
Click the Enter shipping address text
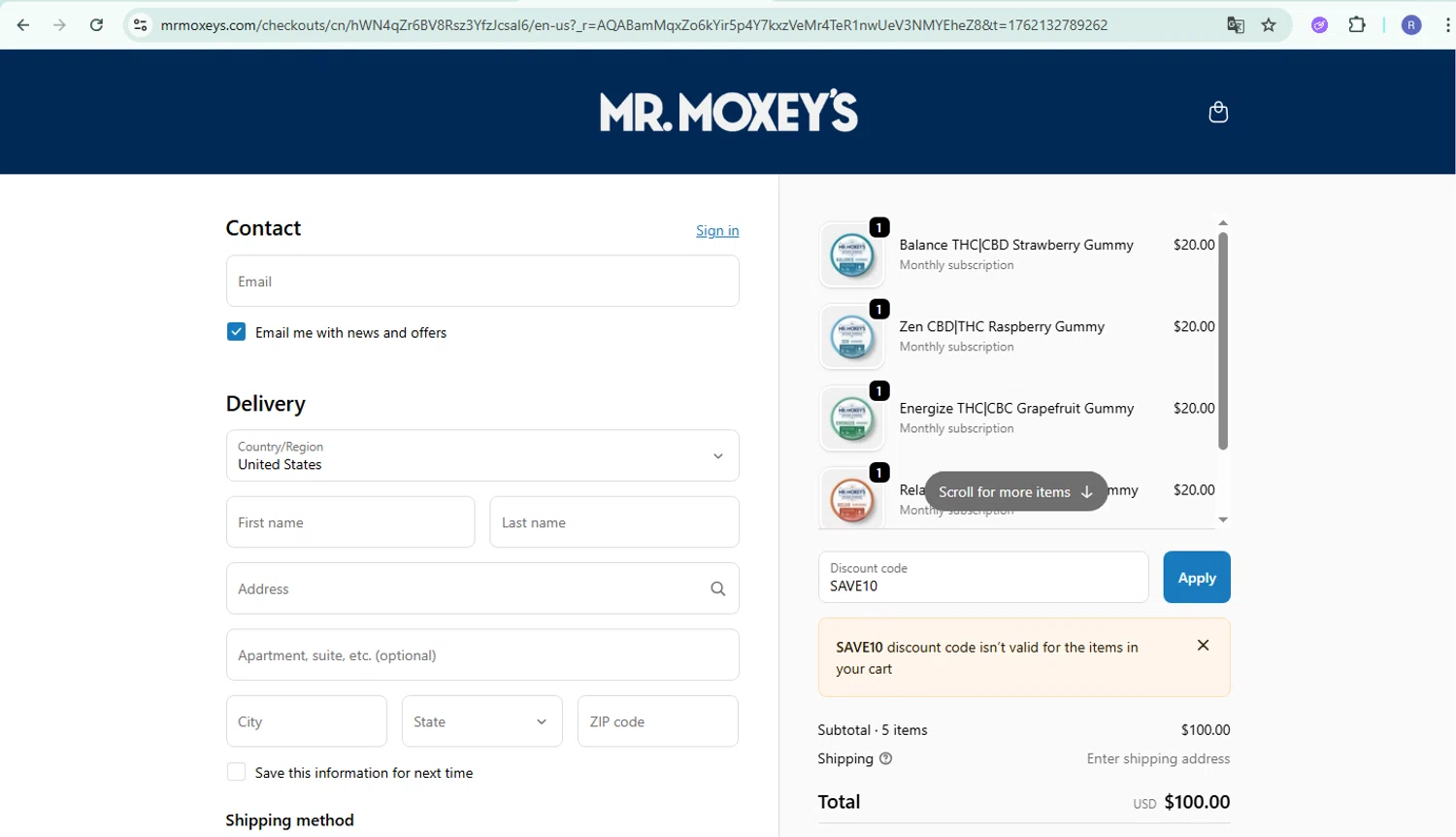pyautogui.click(x=1158, y=758)
